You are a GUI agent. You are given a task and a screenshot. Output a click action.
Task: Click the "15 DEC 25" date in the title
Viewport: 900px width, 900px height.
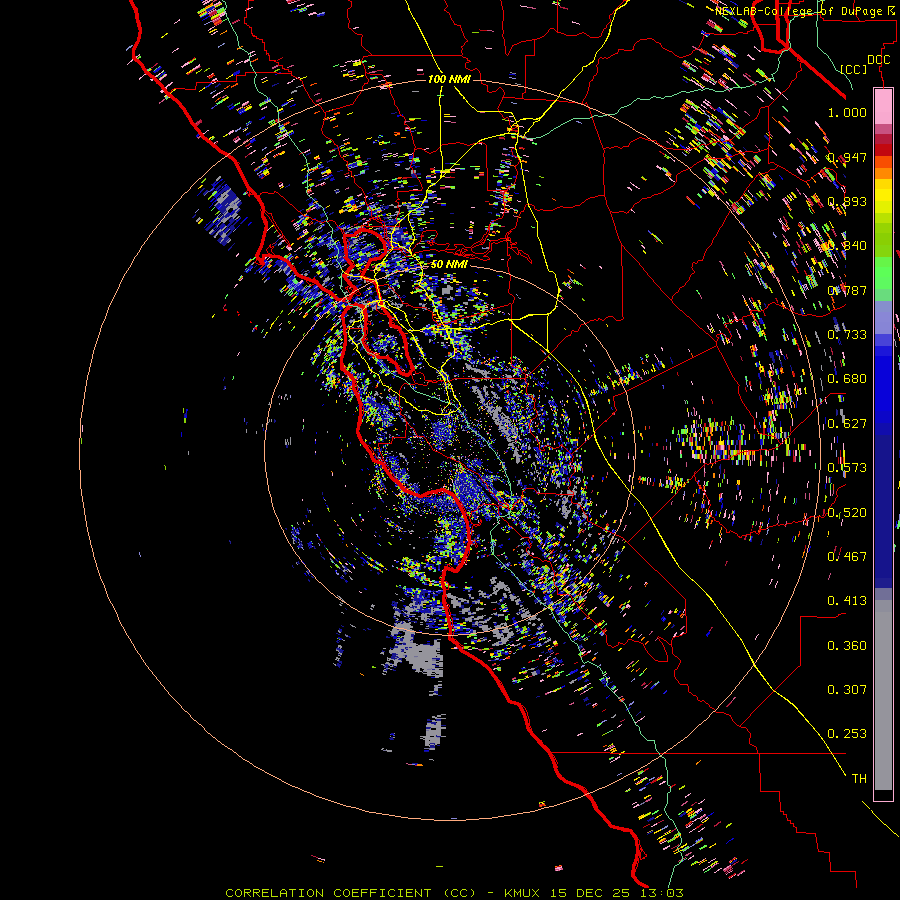point(589,893)
